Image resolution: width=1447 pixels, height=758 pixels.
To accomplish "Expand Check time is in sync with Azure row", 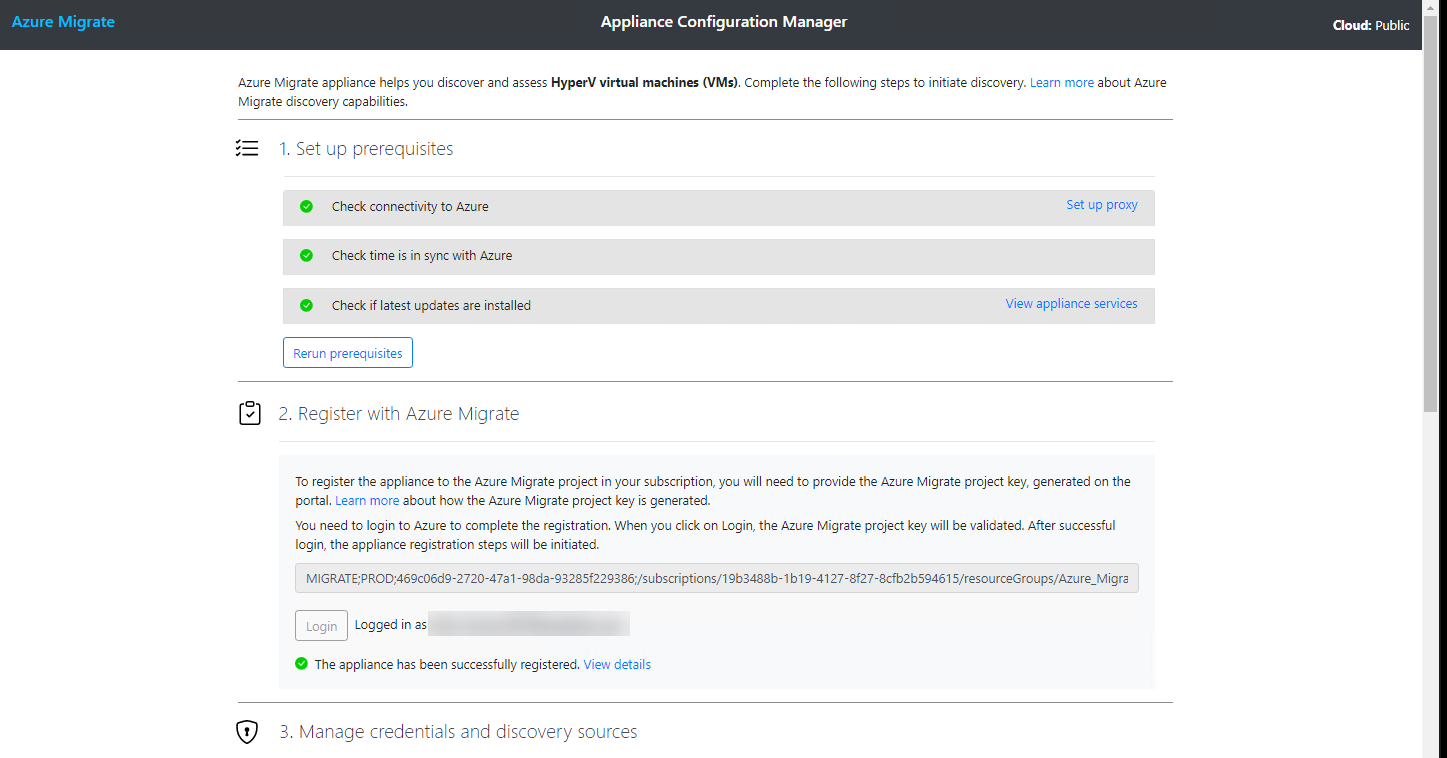I will (x=719, y=256).
